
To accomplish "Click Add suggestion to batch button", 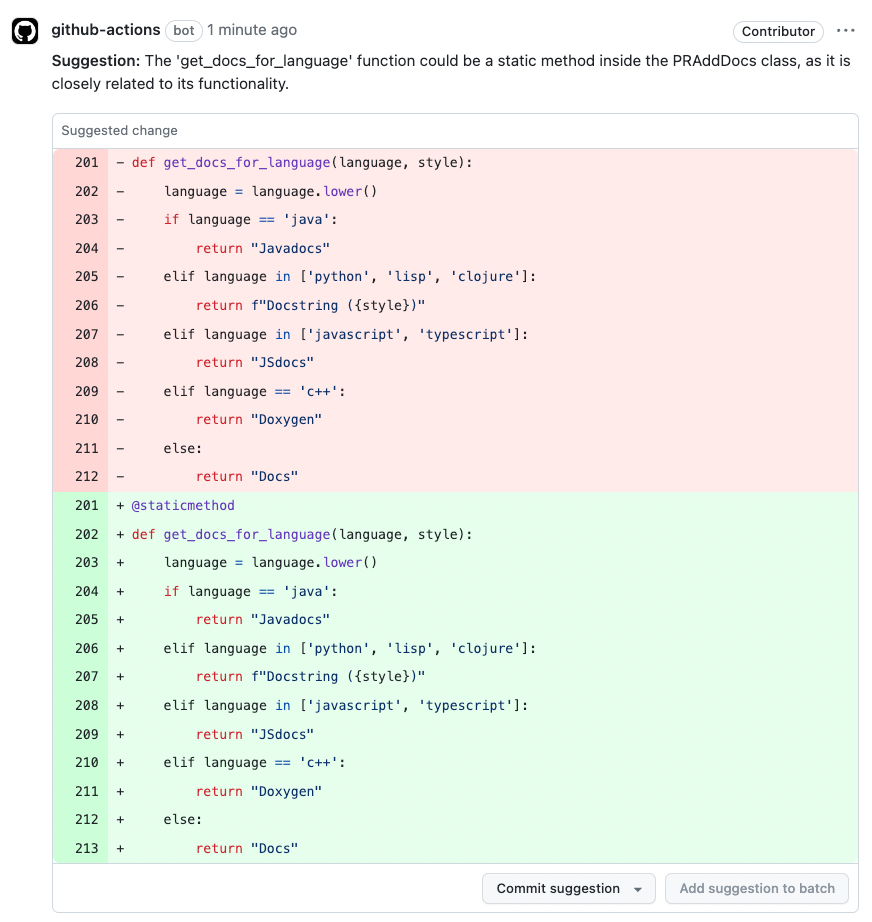I will (757, 888).
